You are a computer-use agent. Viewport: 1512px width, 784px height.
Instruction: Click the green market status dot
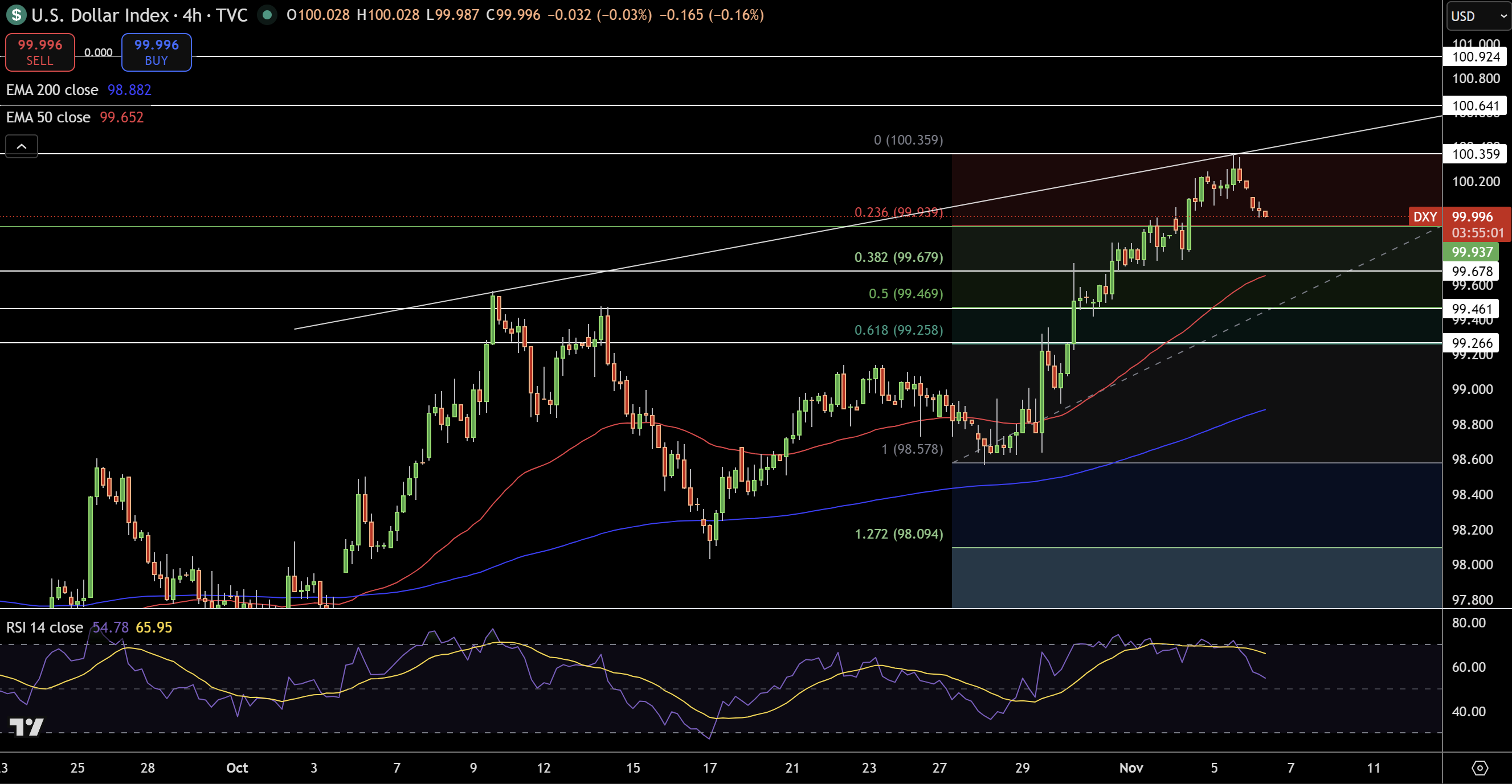[x=267, y=15]
